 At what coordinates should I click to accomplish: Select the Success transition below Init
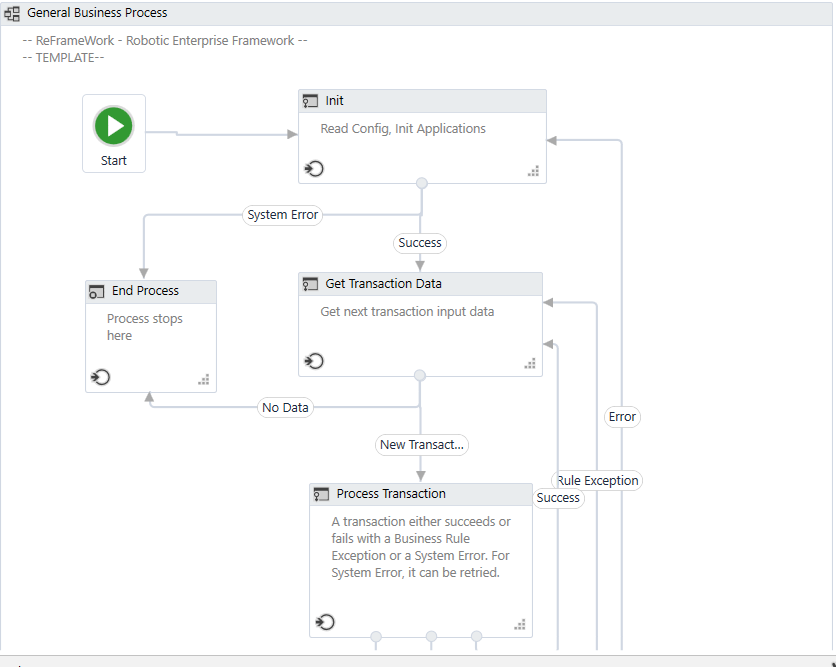420,242
